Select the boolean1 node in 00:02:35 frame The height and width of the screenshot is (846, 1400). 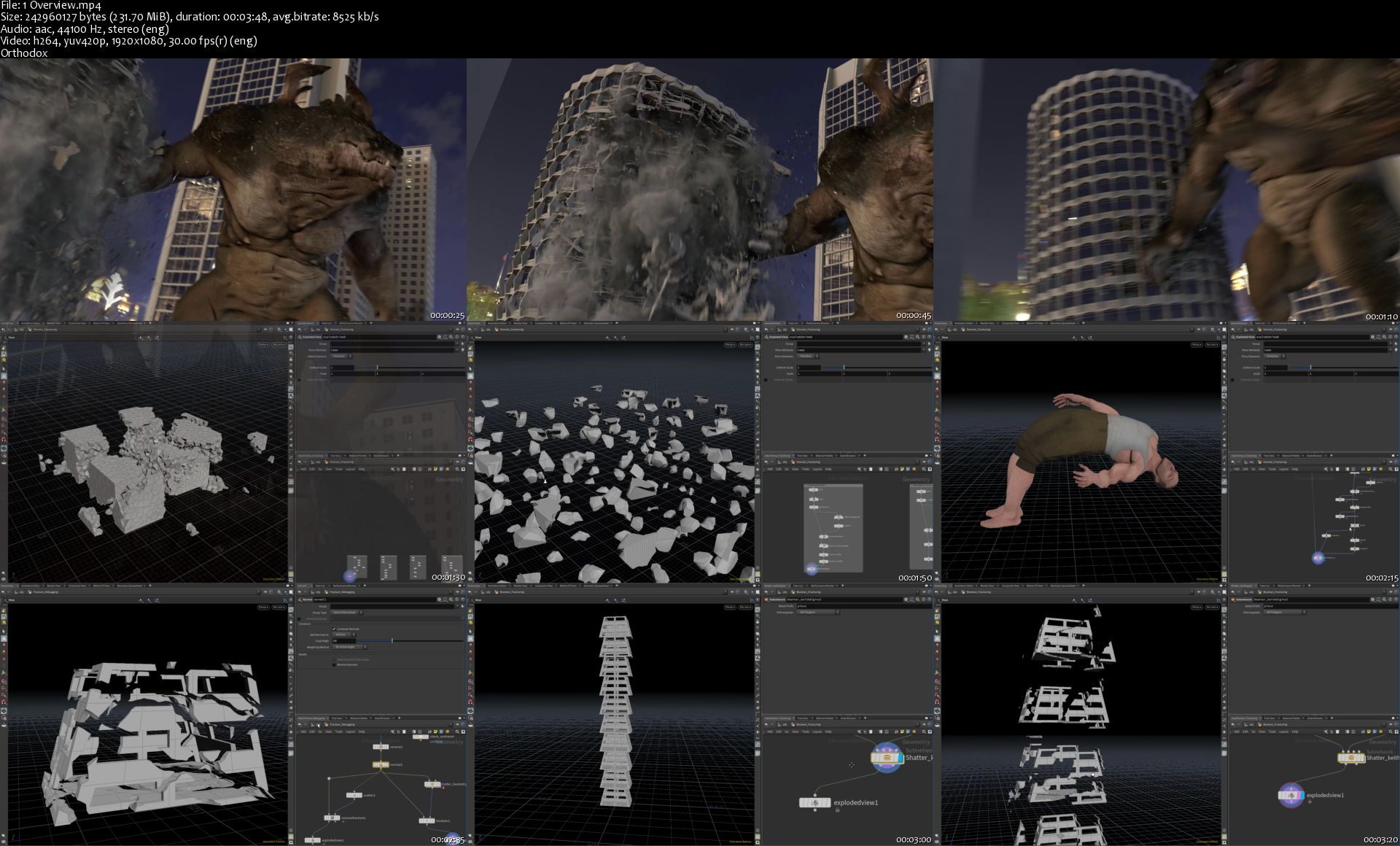[427, 820]
